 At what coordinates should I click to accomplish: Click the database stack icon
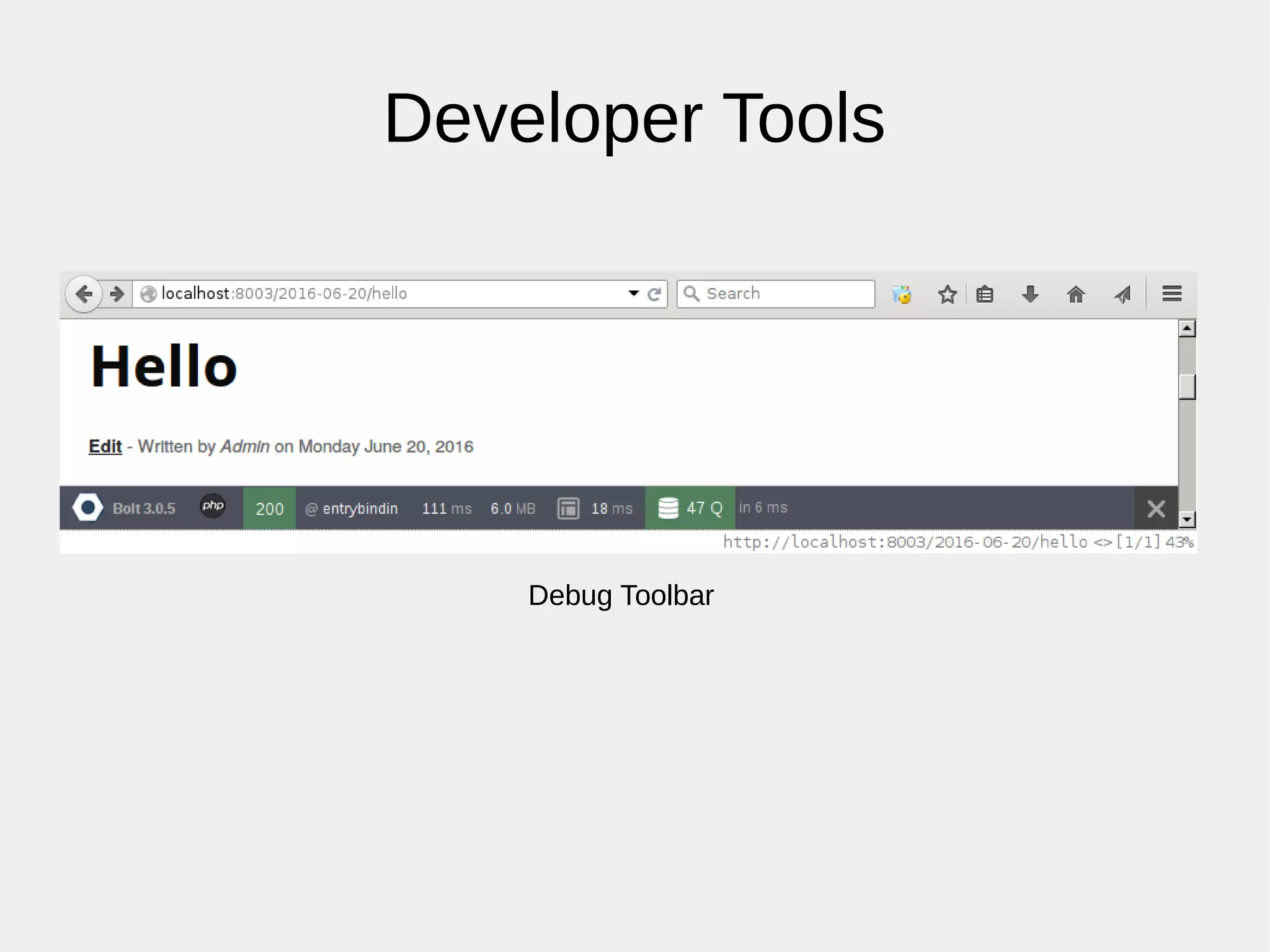(668, 508)
